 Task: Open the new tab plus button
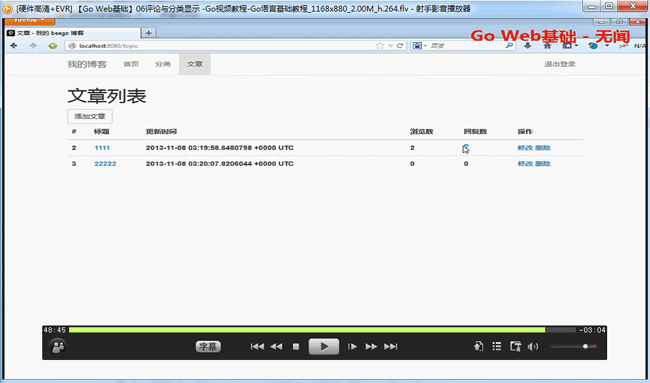point(148,33)
